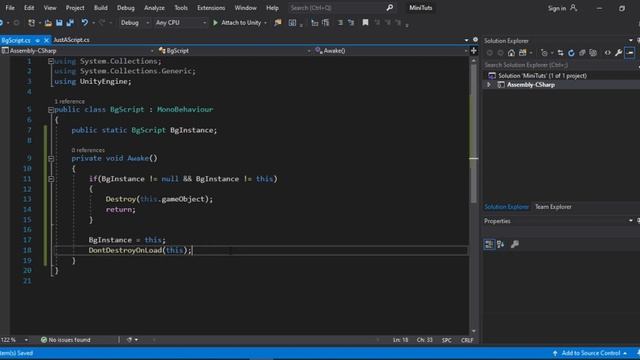This screenshot has height=360, width=640.
Task: Click Add to Source Control in status bar
Action: pyautogui.click(x=591, y=353)
